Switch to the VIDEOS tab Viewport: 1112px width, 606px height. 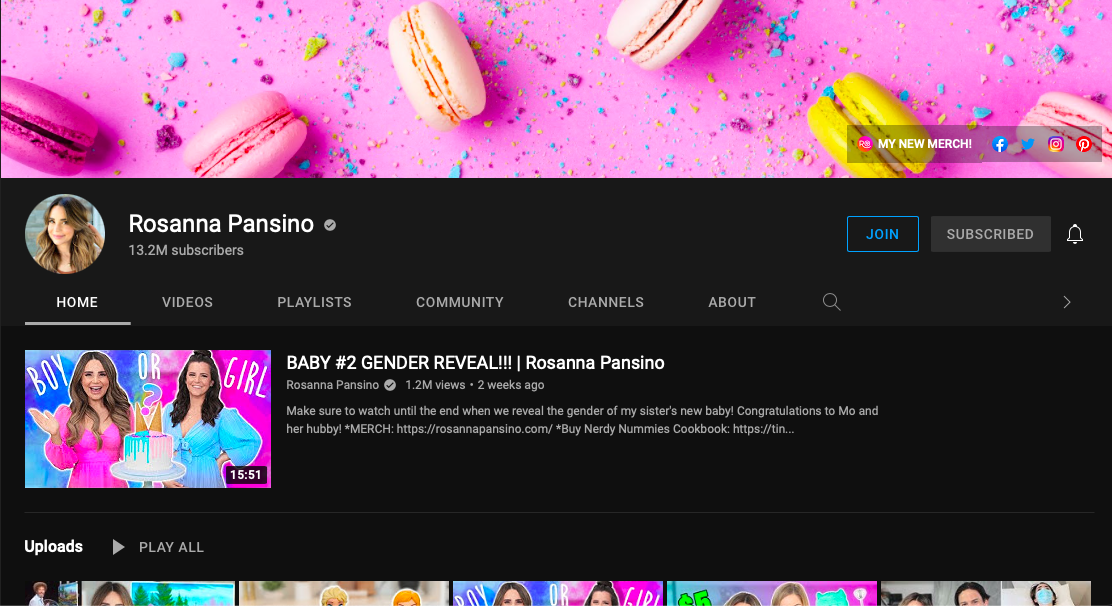[x=187, y=302]
